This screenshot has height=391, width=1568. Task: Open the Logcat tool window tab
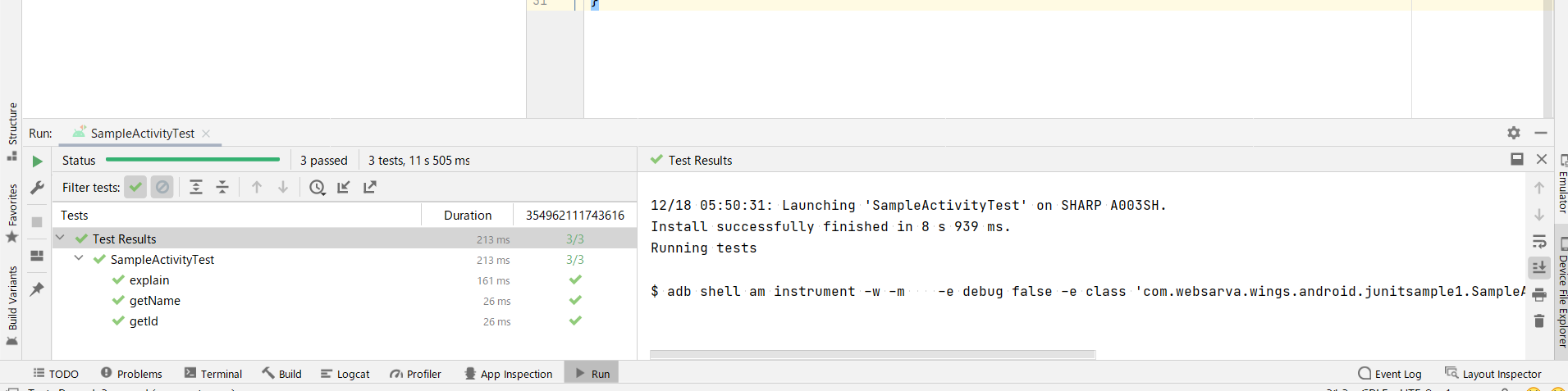click(345, 374)
